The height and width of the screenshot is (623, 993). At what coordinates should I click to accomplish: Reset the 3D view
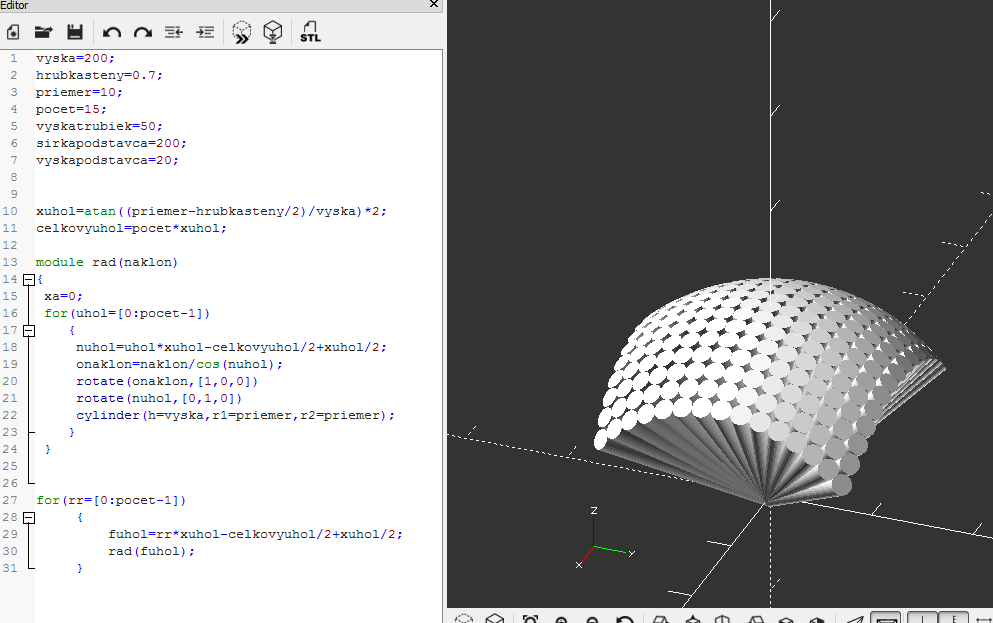pos(625,618)
